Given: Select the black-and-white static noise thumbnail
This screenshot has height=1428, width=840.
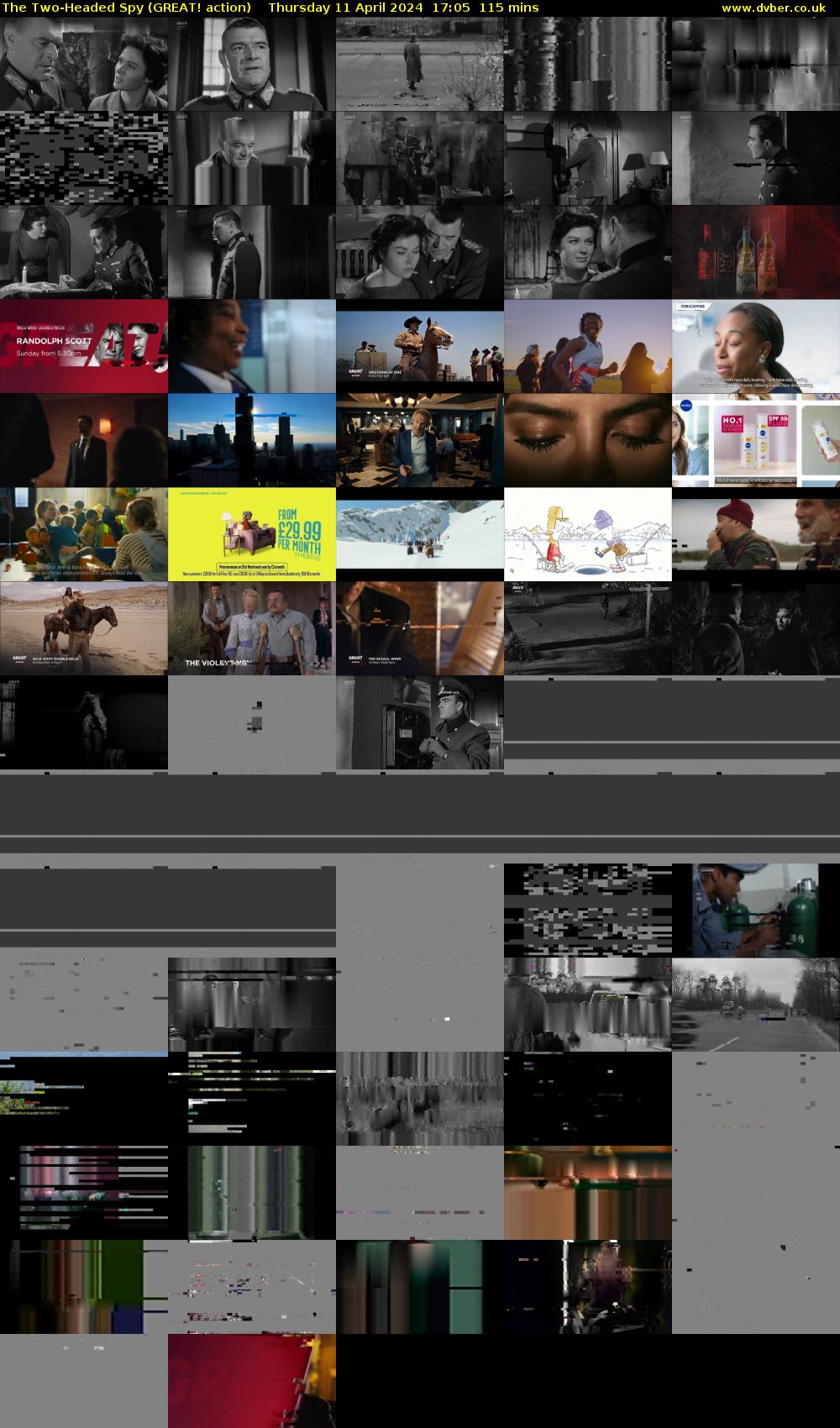Looking at the screenshot, I should (84, 158).
